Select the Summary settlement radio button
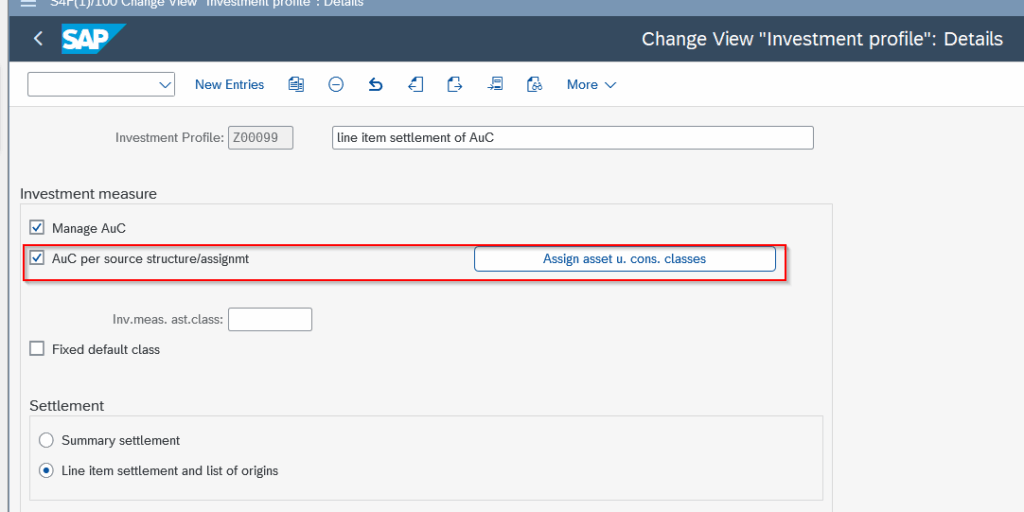The height and width of the screenshot is (512, 1024). click(46, 440)
